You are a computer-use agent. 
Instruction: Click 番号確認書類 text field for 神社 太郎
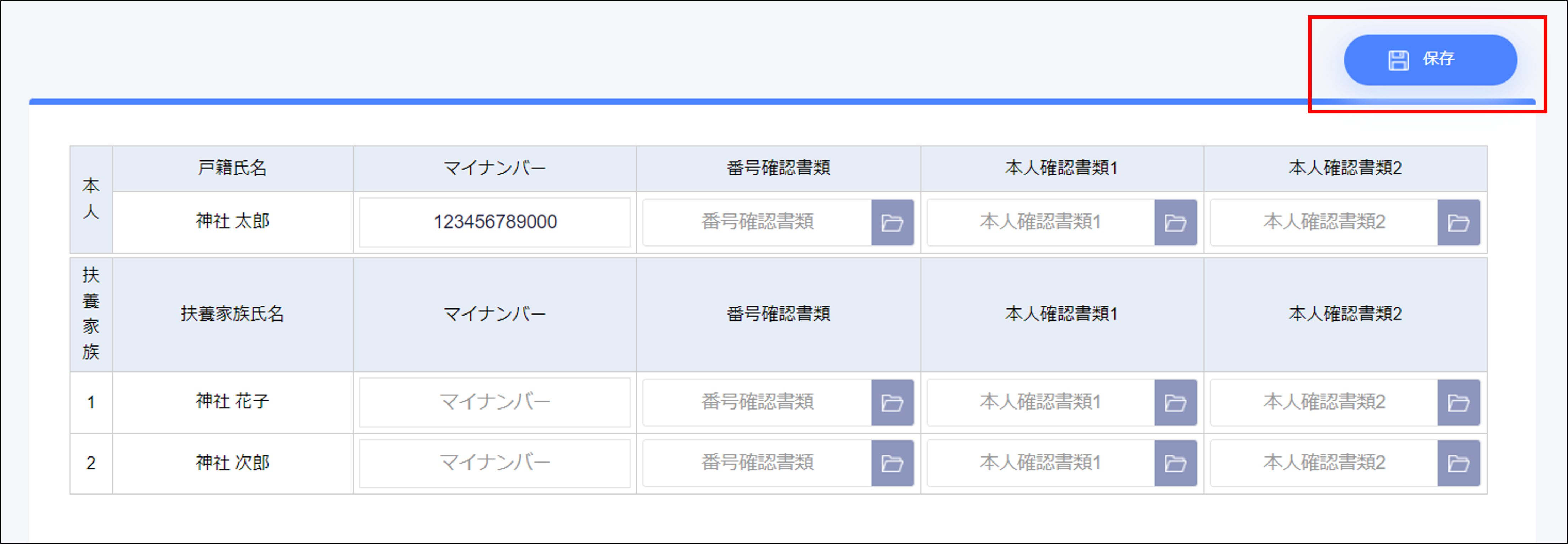[757, 222]
